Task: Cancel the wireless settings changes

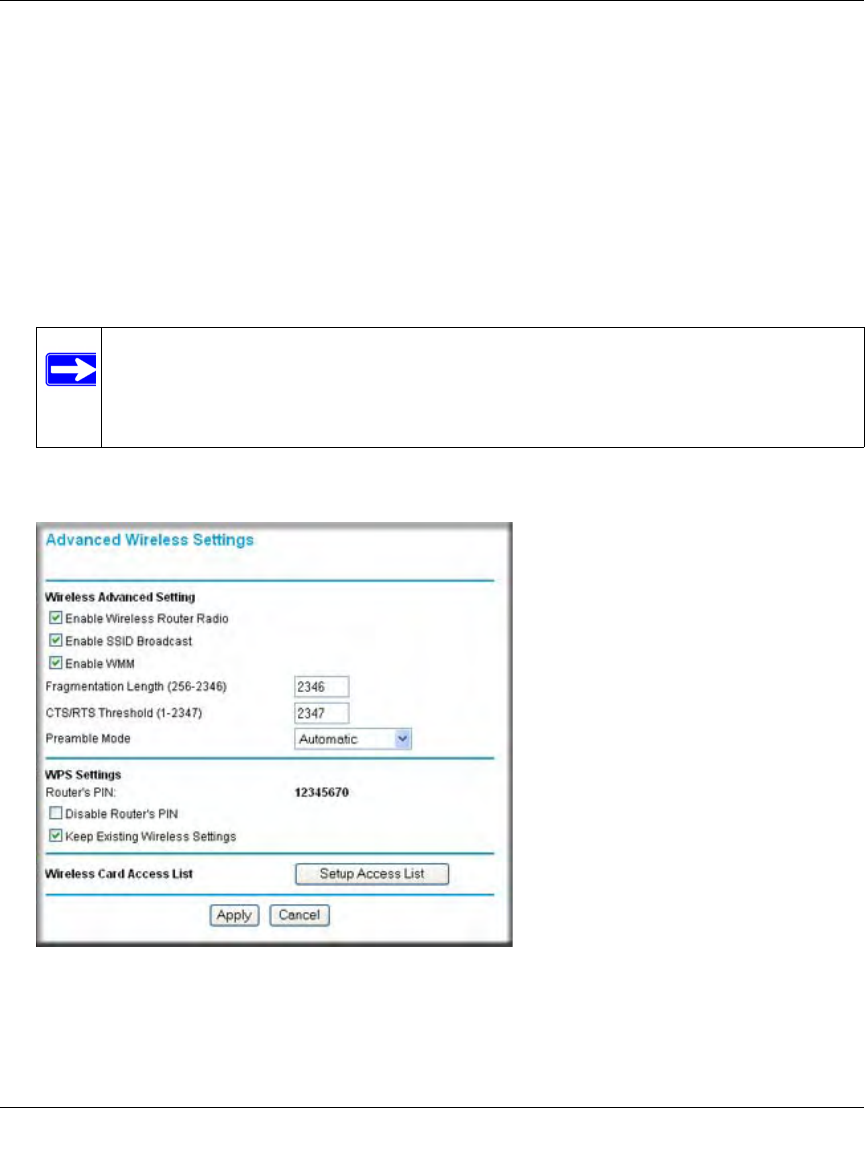Action: point(299,915)
